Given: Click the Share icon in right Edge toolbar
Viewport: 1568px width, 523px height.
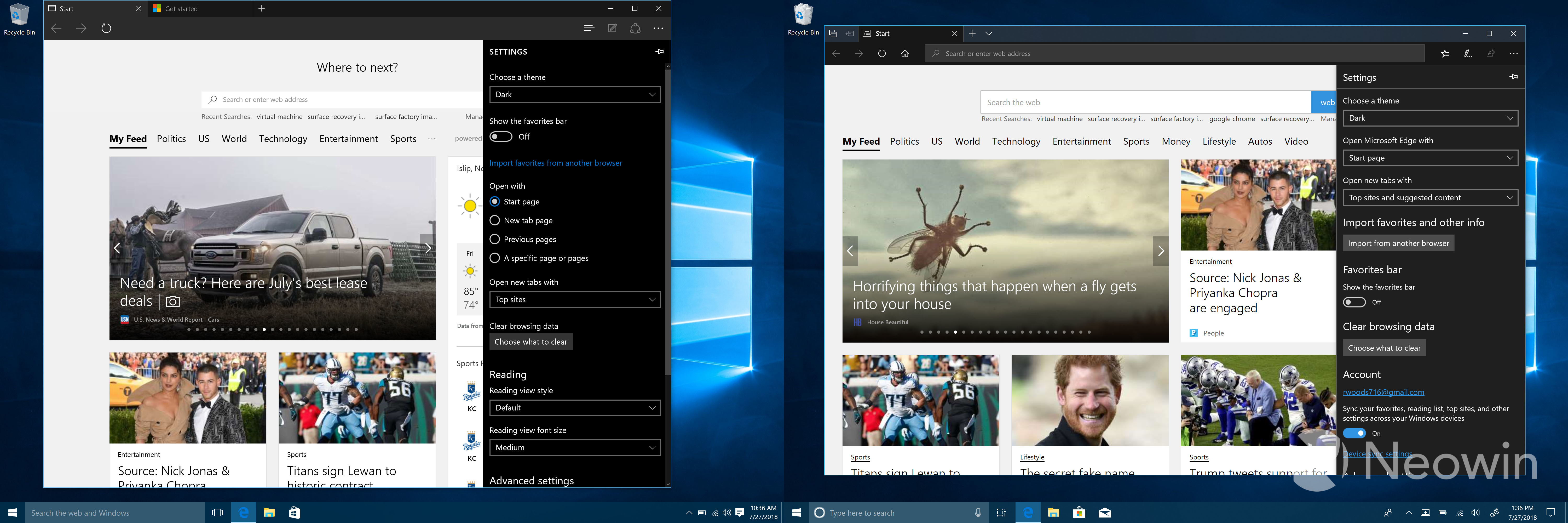Looking at the screenshot, I should click(x=1490, y=54).
